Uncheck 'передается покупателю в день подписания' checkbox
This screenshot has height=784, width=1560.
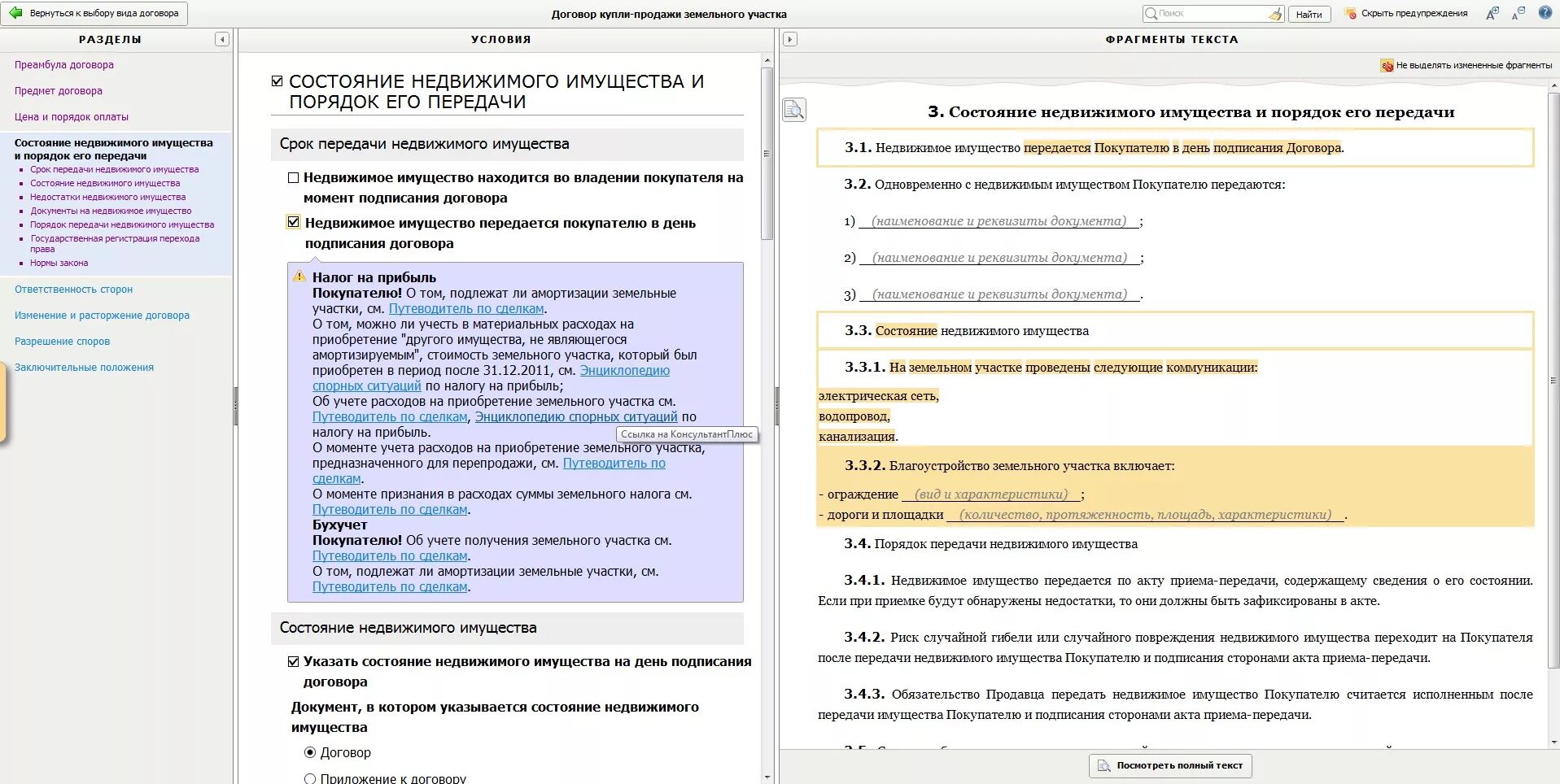tap(294, 222)
